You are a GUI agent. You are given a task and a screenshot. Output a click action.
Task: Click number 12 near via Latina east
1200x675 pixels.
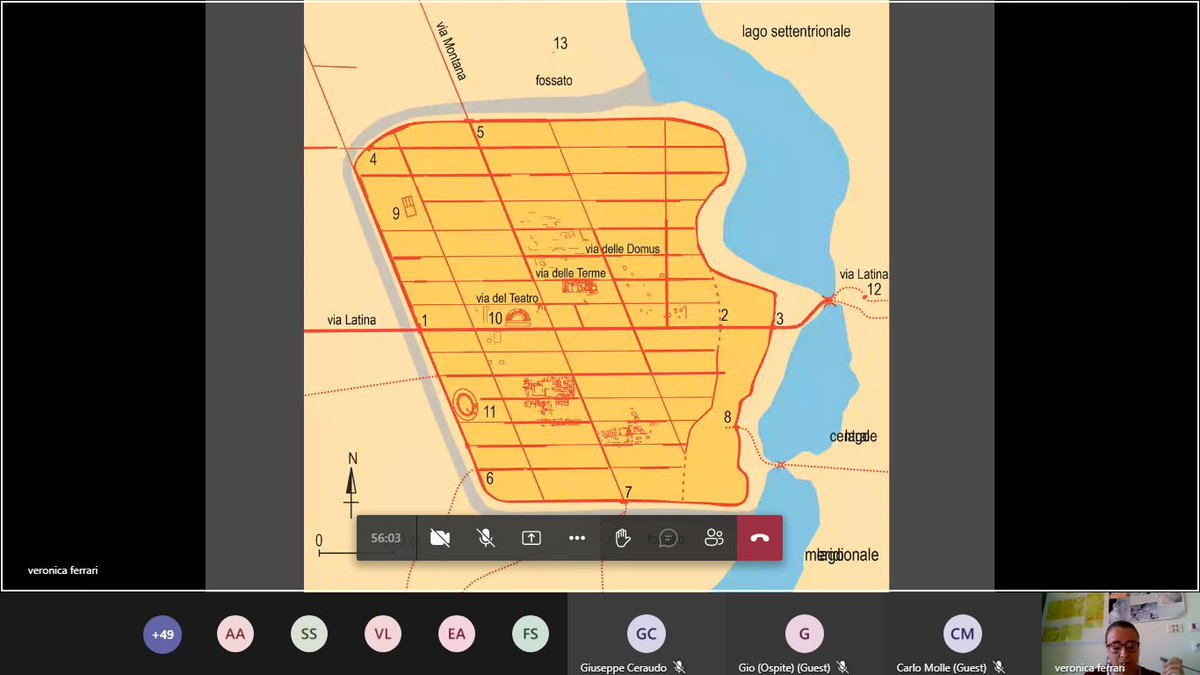coord(874,290)
